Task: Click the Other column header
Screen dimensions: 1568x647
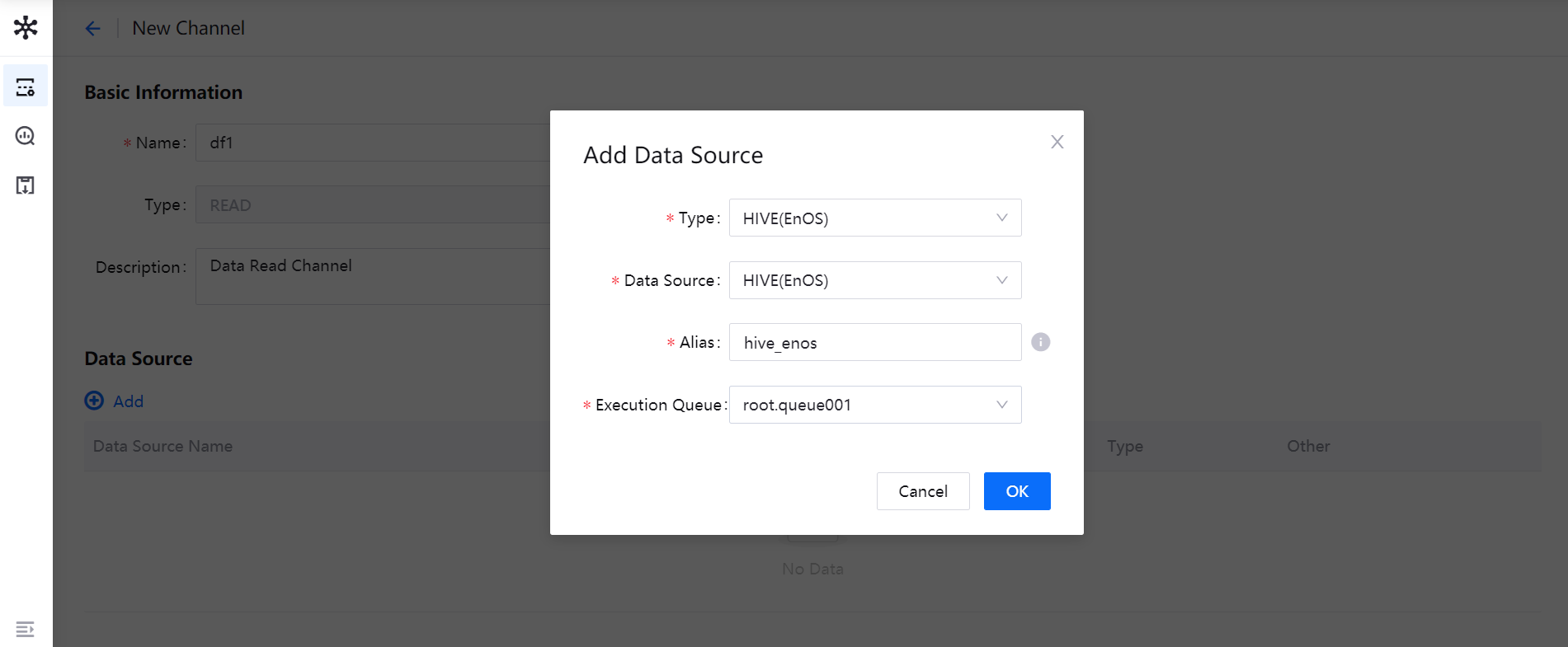Action: (x=1308, y=446)
